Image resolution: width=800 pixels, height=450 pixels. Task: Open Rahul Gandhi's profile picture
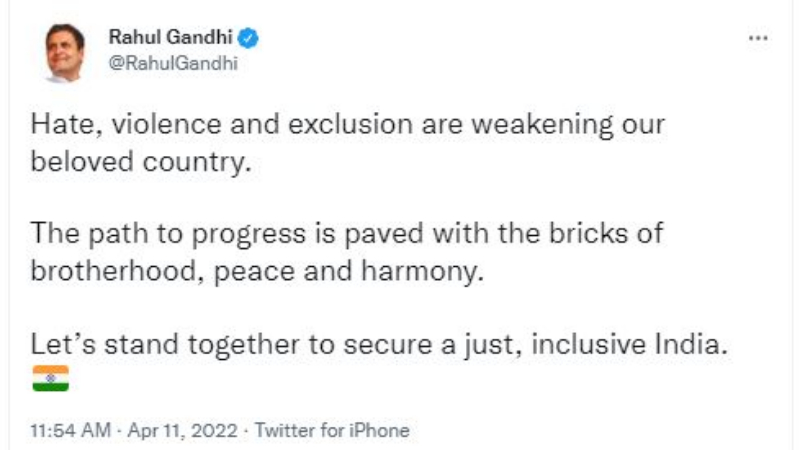(x=64, y=53)
